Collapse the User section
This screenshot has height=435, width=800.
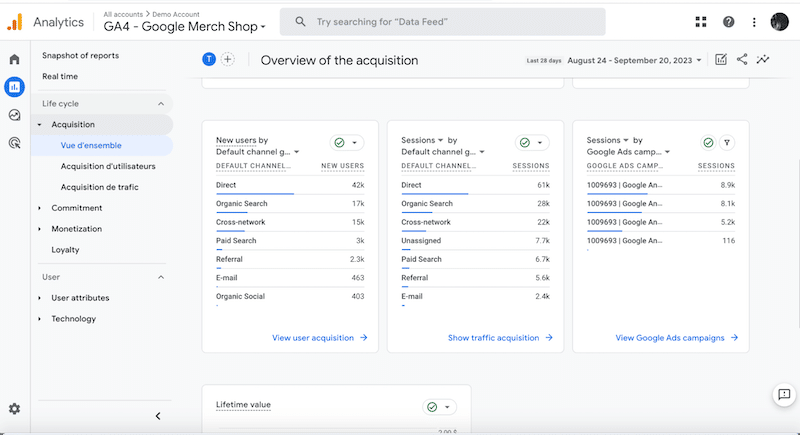161,277
